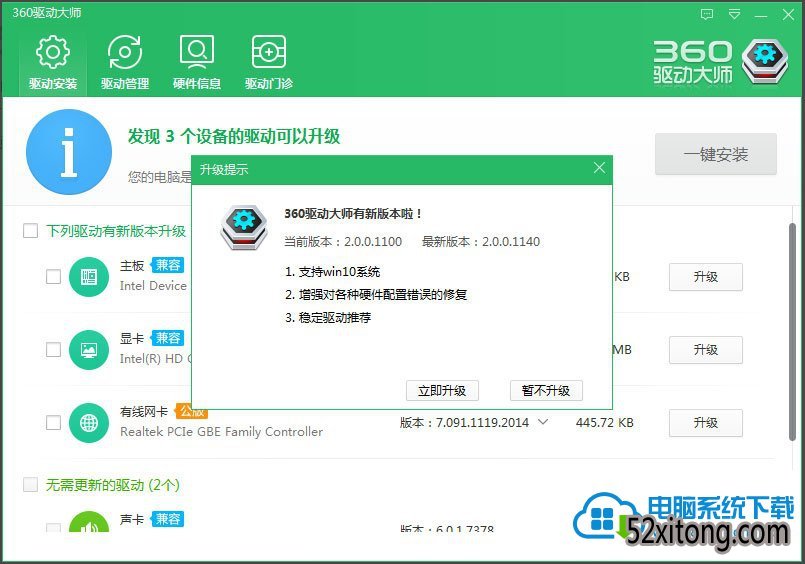Expand version dropdown for 7.091.1119.2014
The height and width of the screenshot is (564, 805).
click(543, 422)
